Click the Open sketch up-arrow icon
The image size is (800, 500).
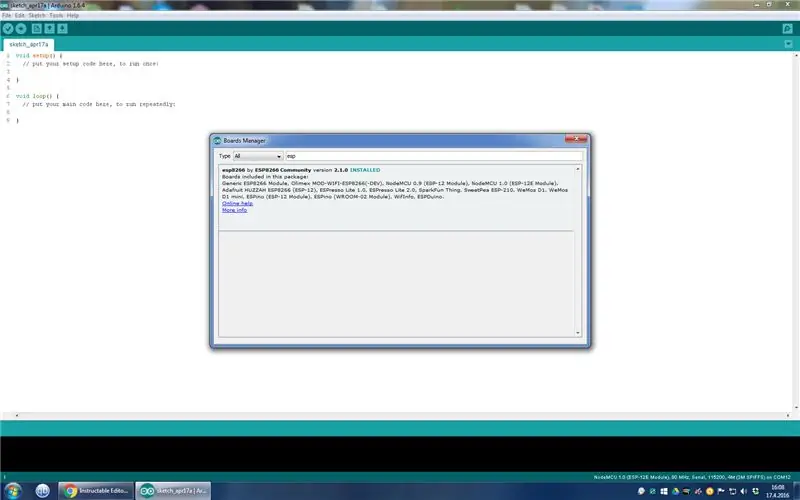point(49,29)
